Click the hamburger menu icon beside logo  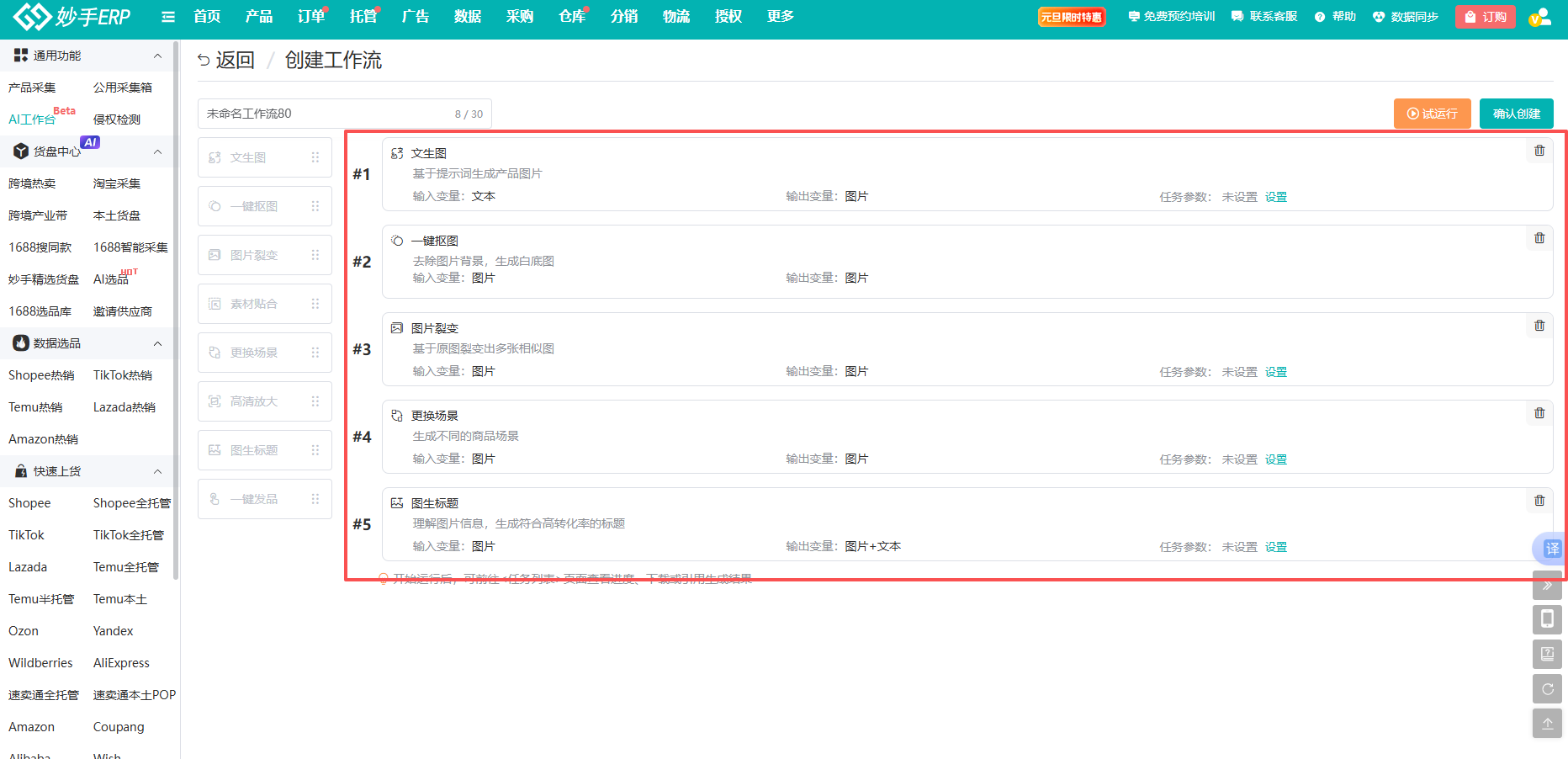tap(168, 17)
